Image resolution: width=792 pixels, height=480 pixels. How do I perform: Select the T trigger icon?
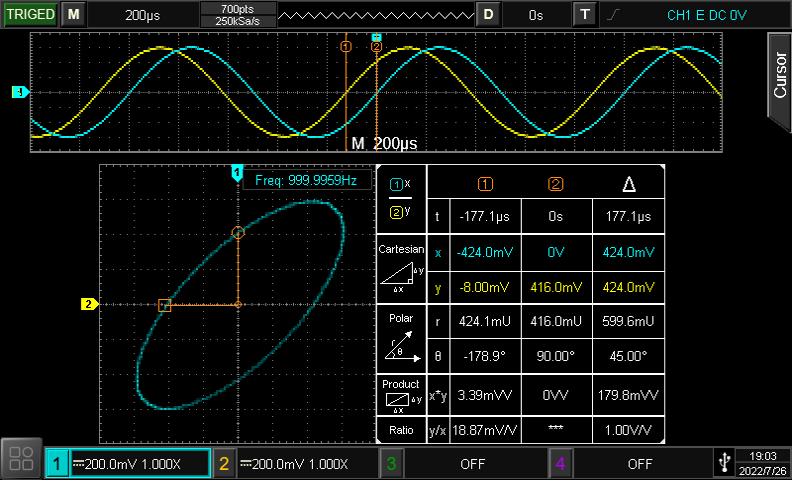[x=585, y=15]
